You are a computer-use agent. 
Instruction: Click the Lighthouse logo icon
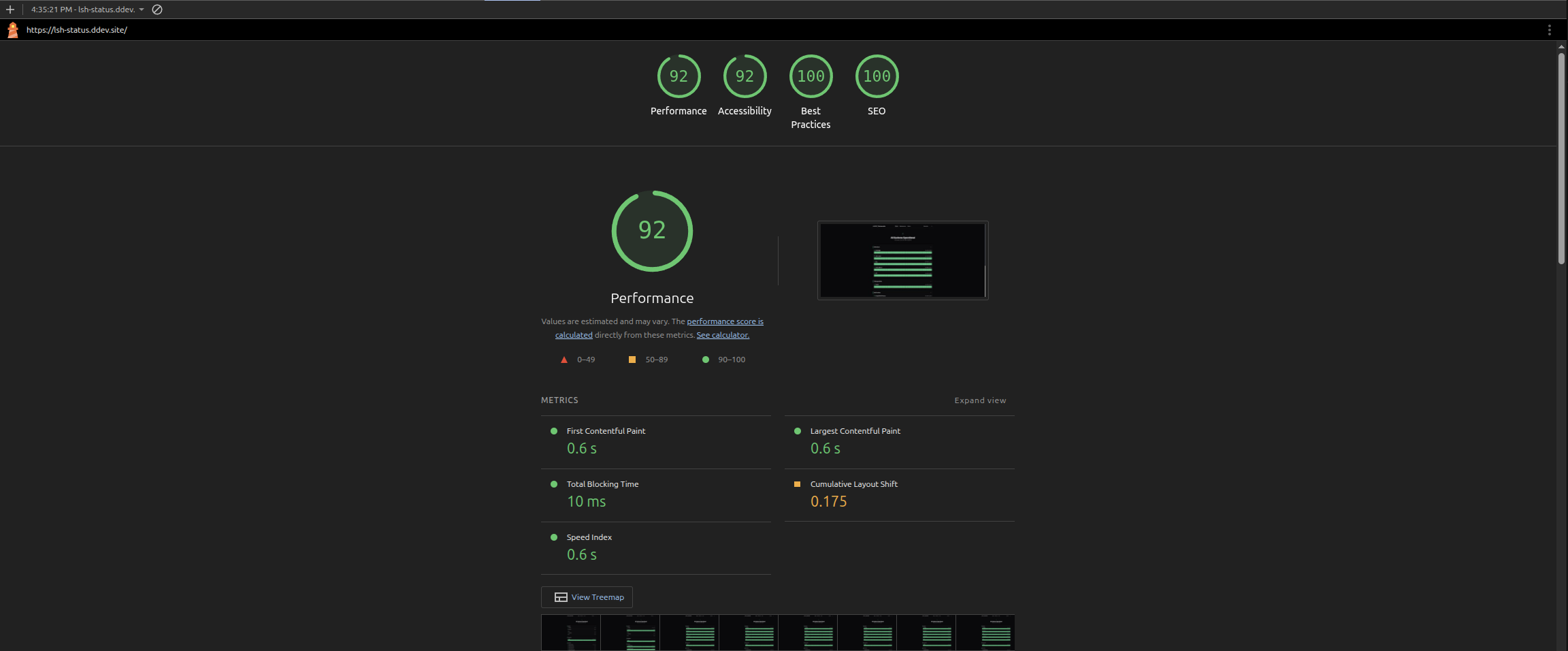tap(12, 30)
